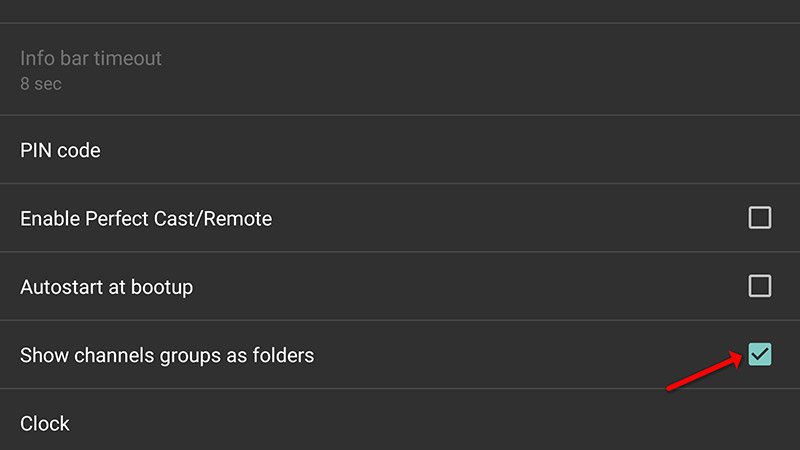Click the teal checkmark icon
Screen dimensions: 800x450
click(x=760, y=354)
